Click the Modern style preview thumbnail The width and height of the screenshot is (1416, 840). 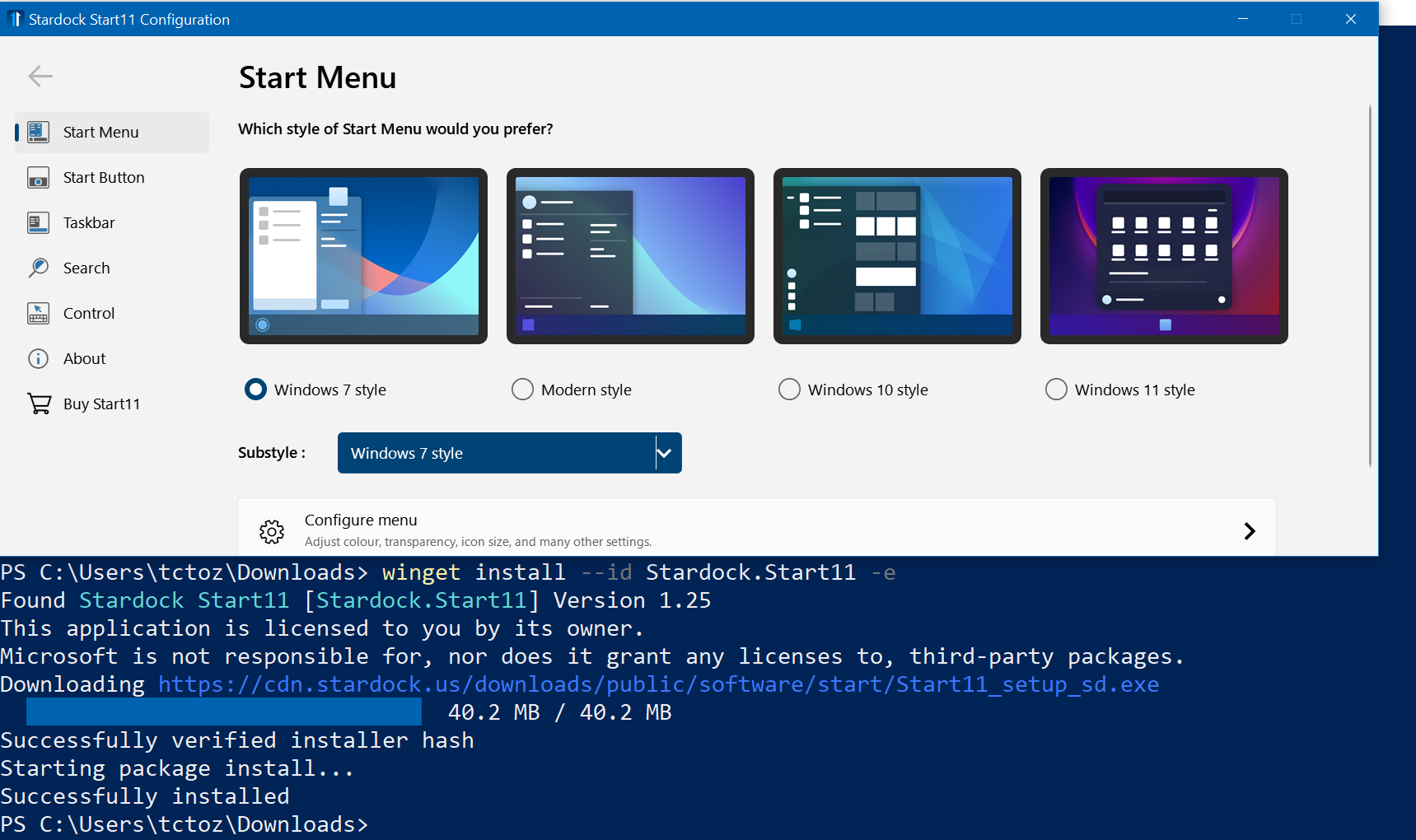tap(630, 256)
